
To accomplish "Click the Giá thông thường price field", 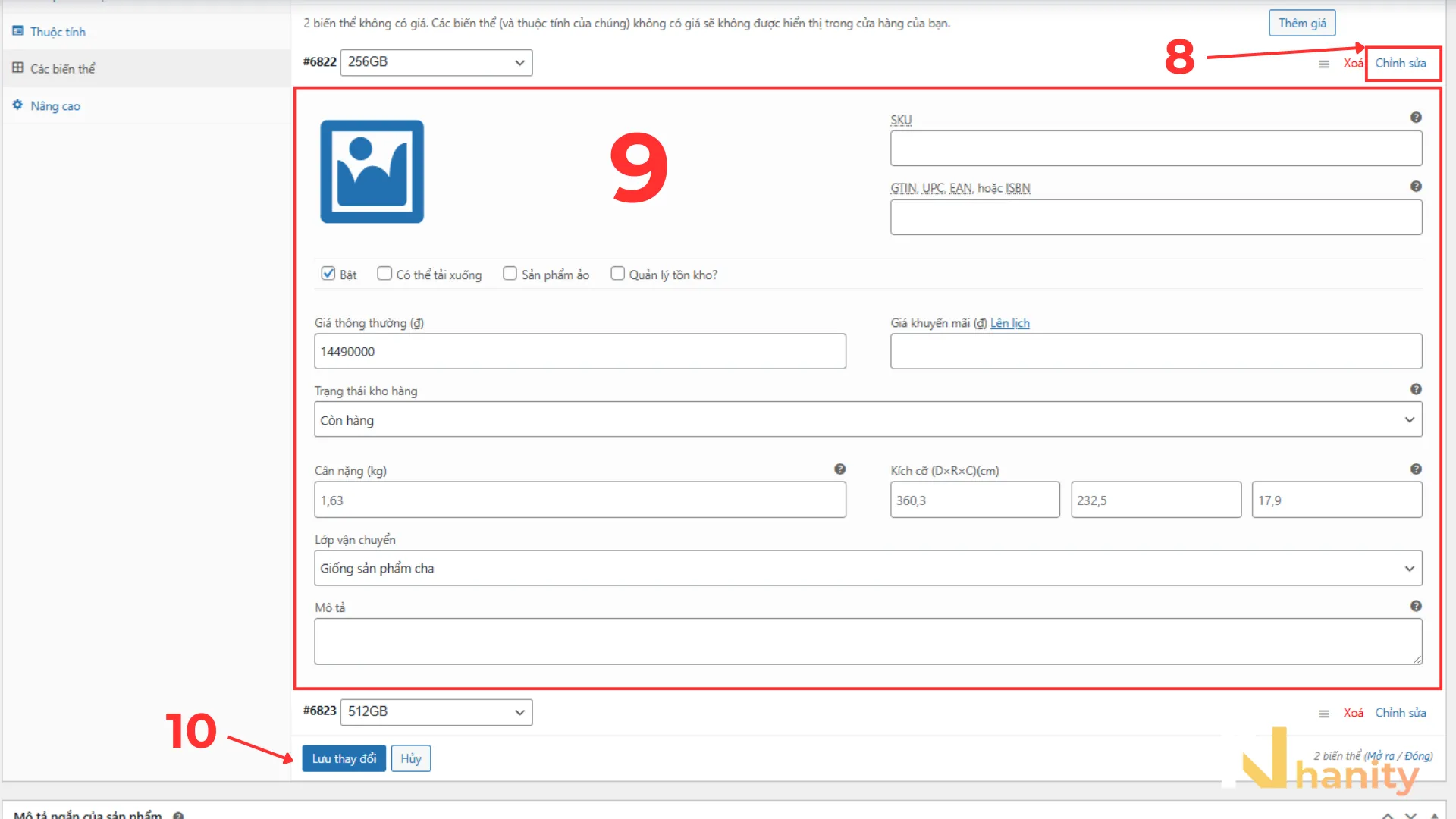I will pyautogui.click(x=580, y=351).
